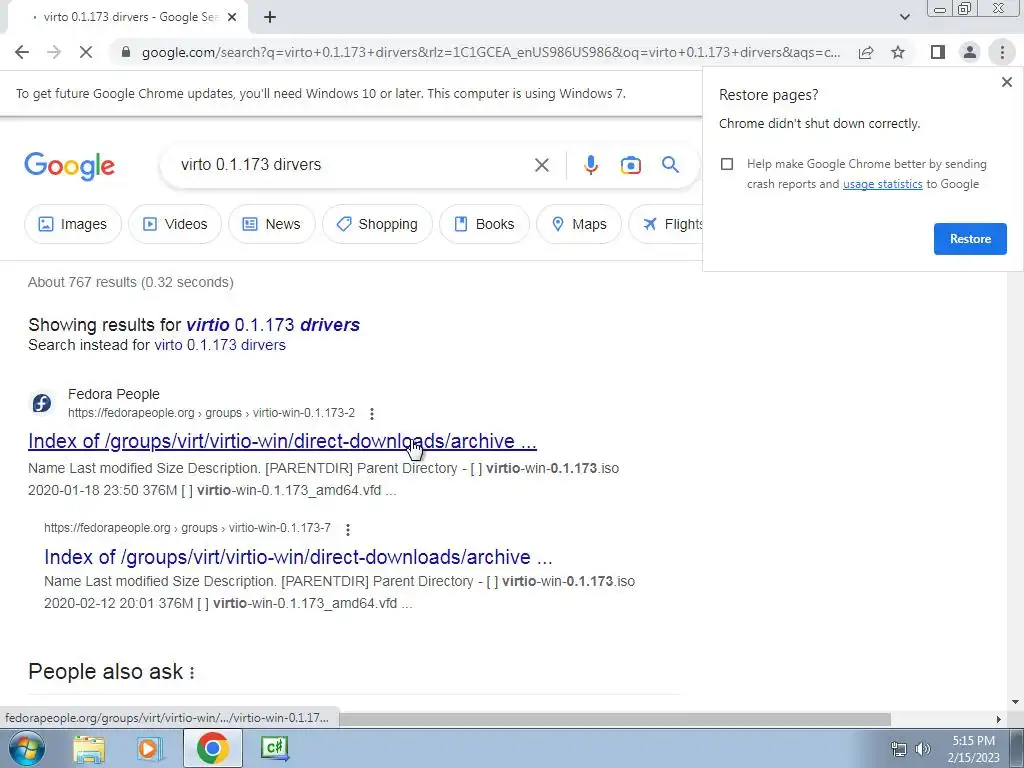This screenshot has height=768, width=1024.
Task: Click the volume speaker tray icon
Action: [923, 749]
